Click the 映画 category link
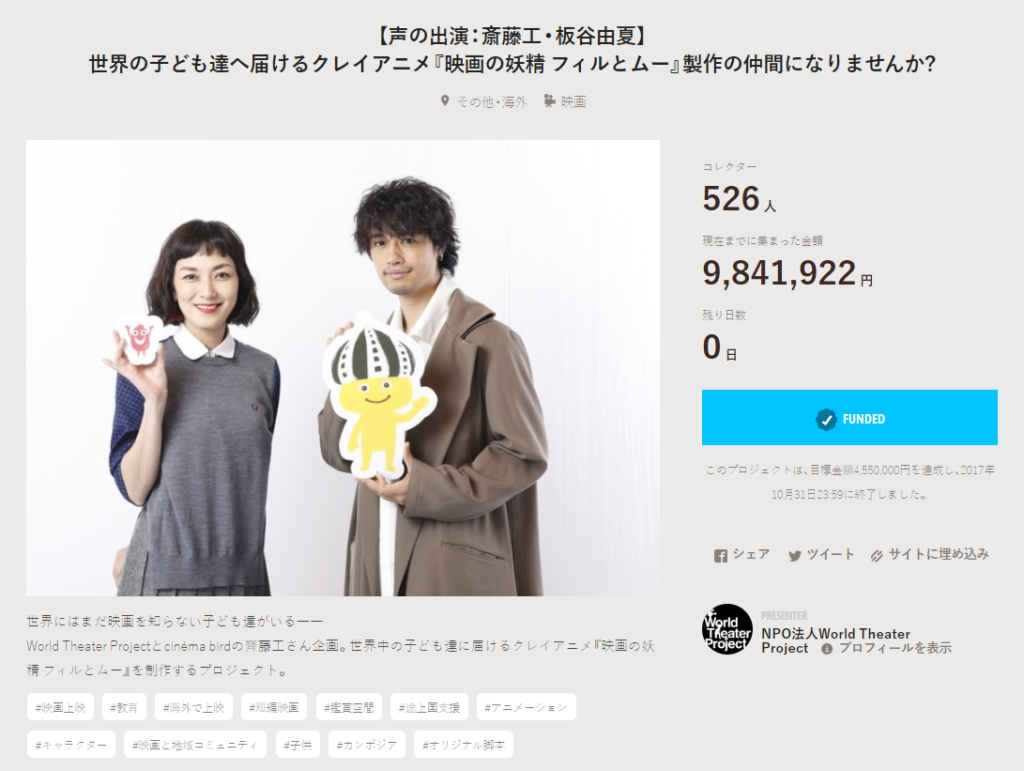The height and width of the screenshot is (771, 1024). [573, 101]
